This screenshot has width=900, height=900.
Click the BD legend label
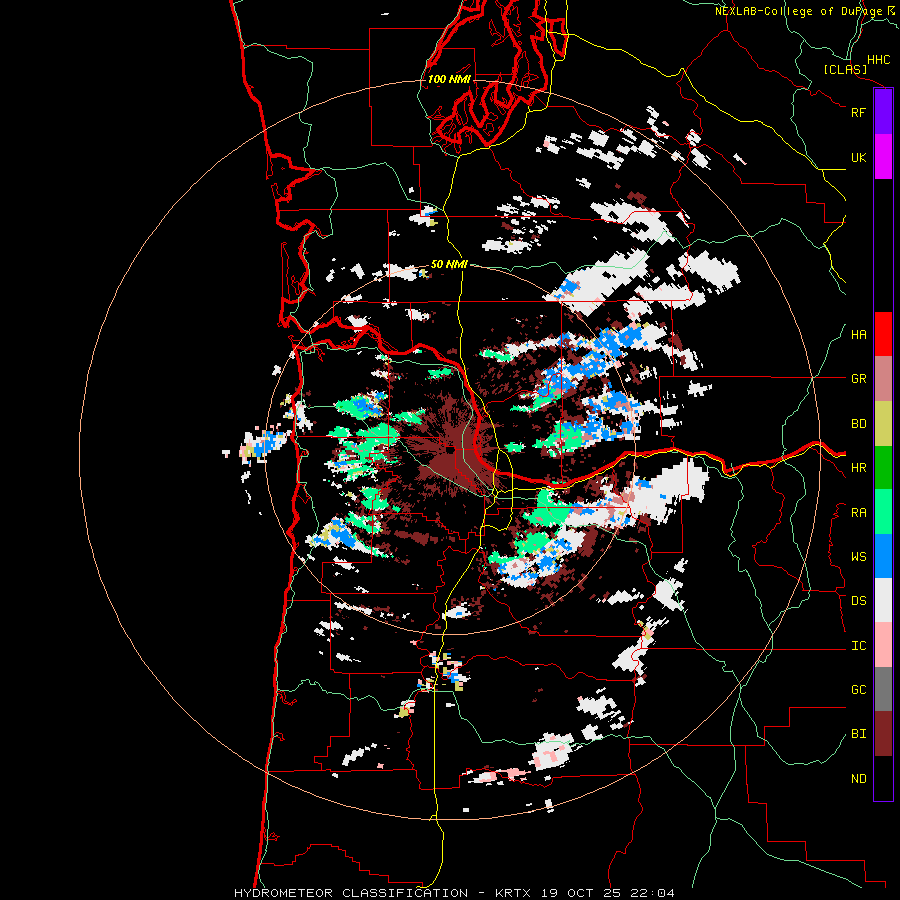(858, 424)
